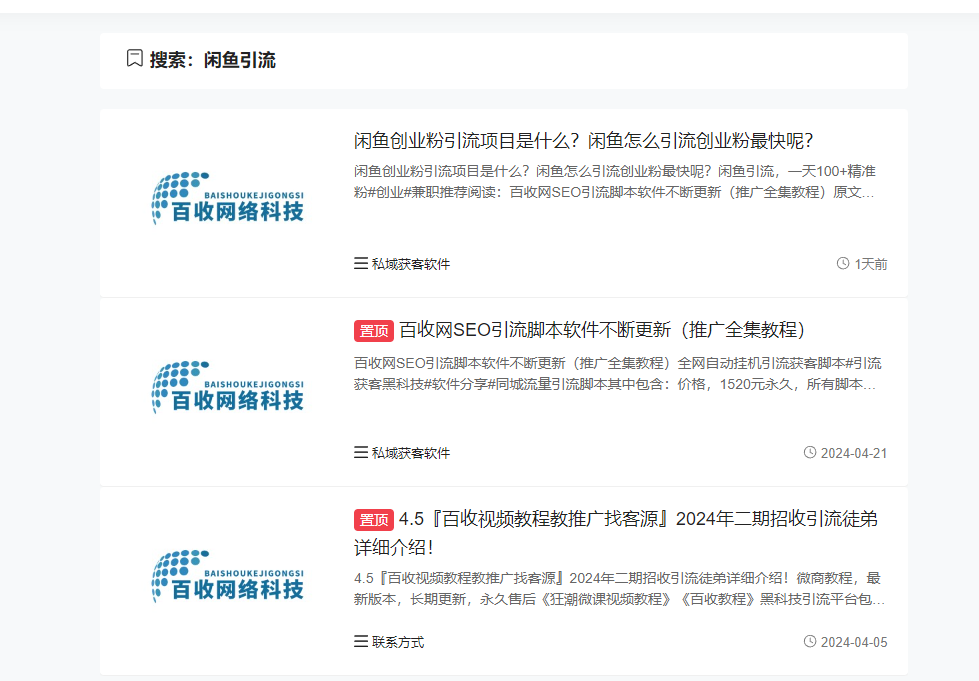This screenshot has width=979, height=681.
Task: Open article 闲鱼创业粉引流项目是什么
Action: (x=583, y=141)
